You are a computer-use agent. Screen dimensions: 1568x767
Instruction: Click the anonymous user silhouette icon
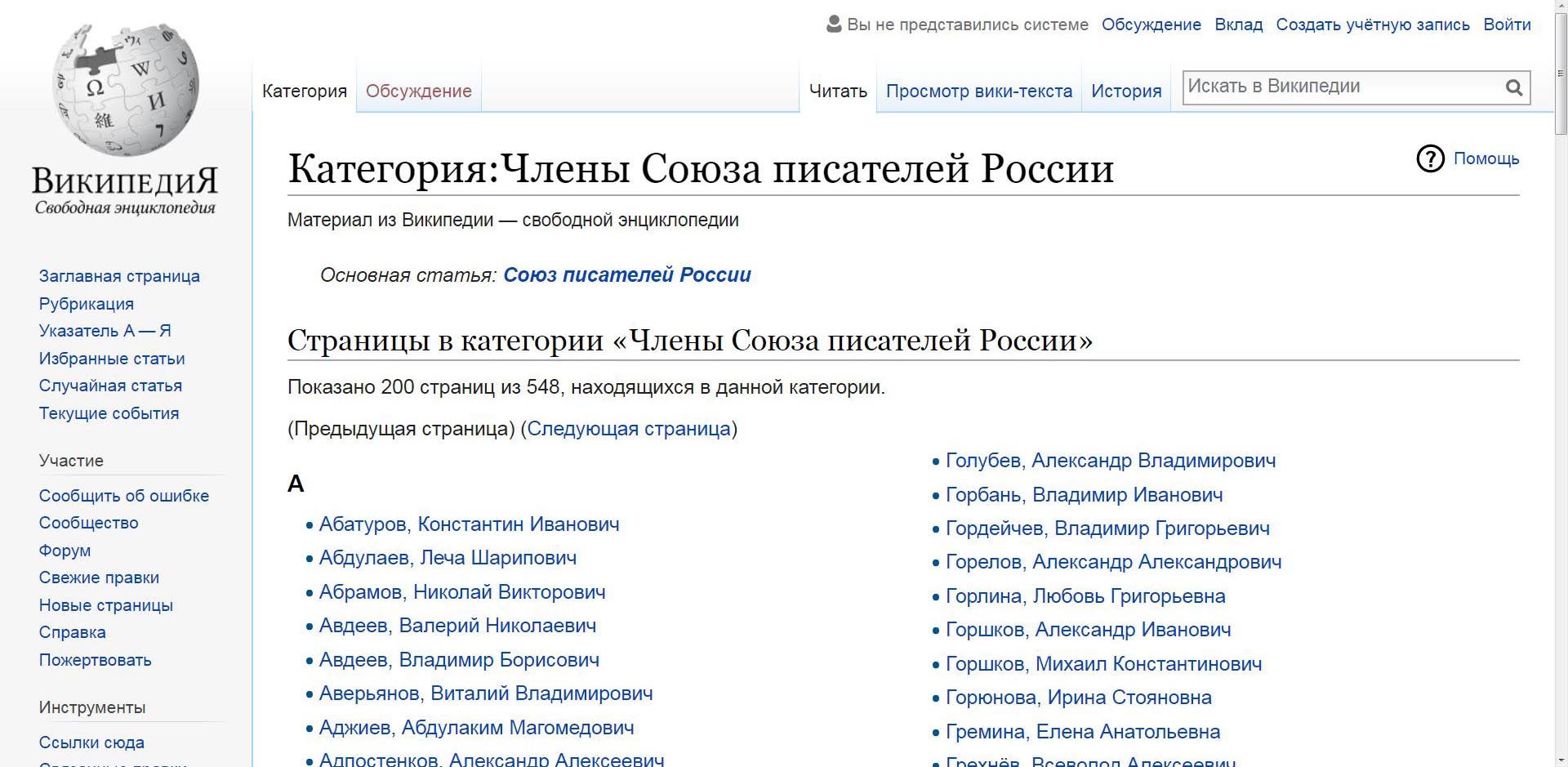(x=834, y=25)
